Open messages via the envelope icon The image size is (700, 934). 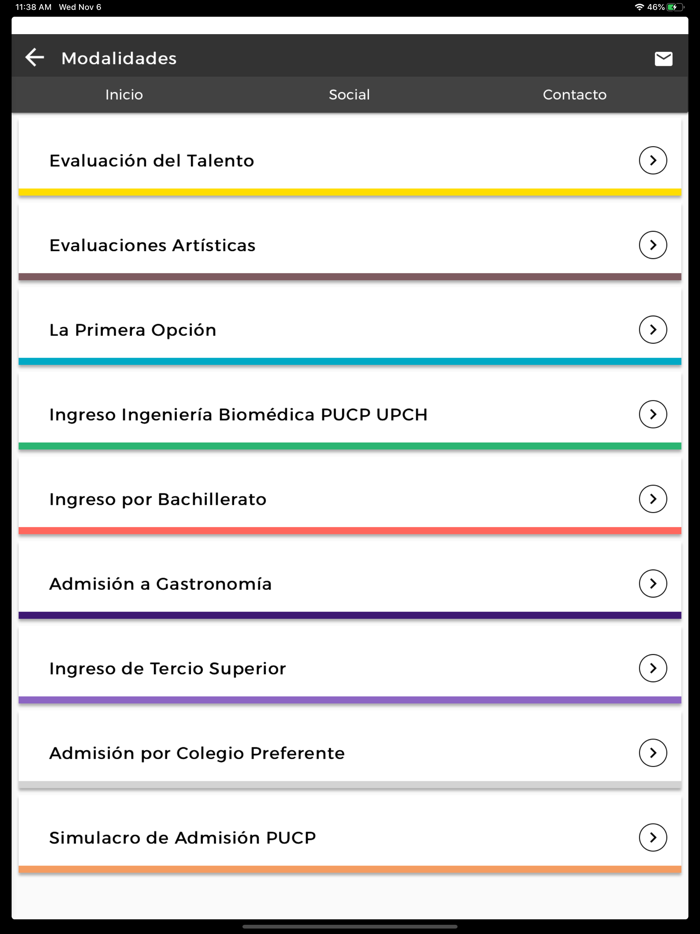click(x=663, y=58)
